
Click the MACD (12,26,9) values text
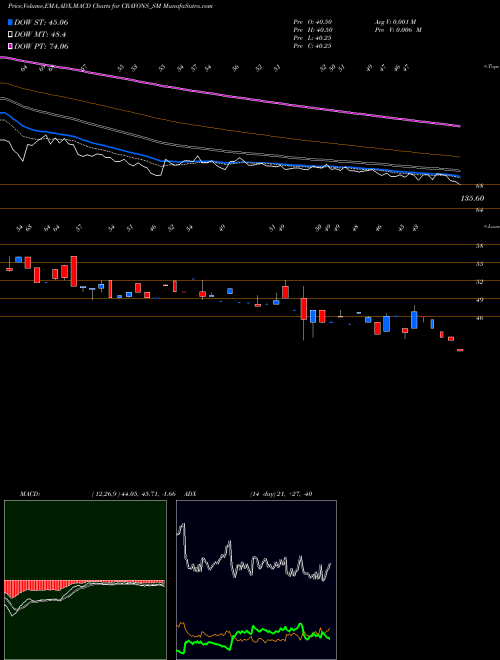(133, 494)
